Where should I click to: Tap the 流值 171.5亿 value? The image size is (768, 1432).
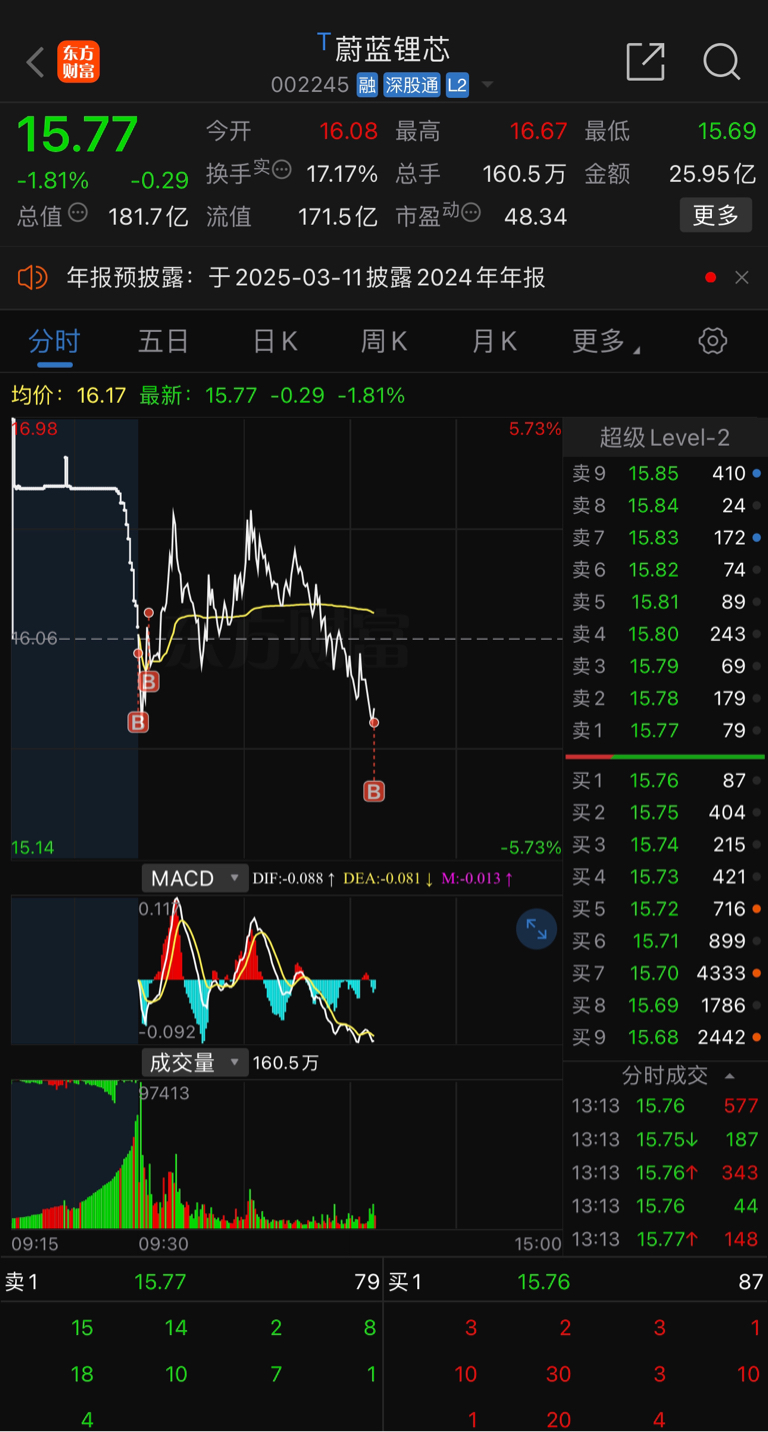tap(338, 217)
